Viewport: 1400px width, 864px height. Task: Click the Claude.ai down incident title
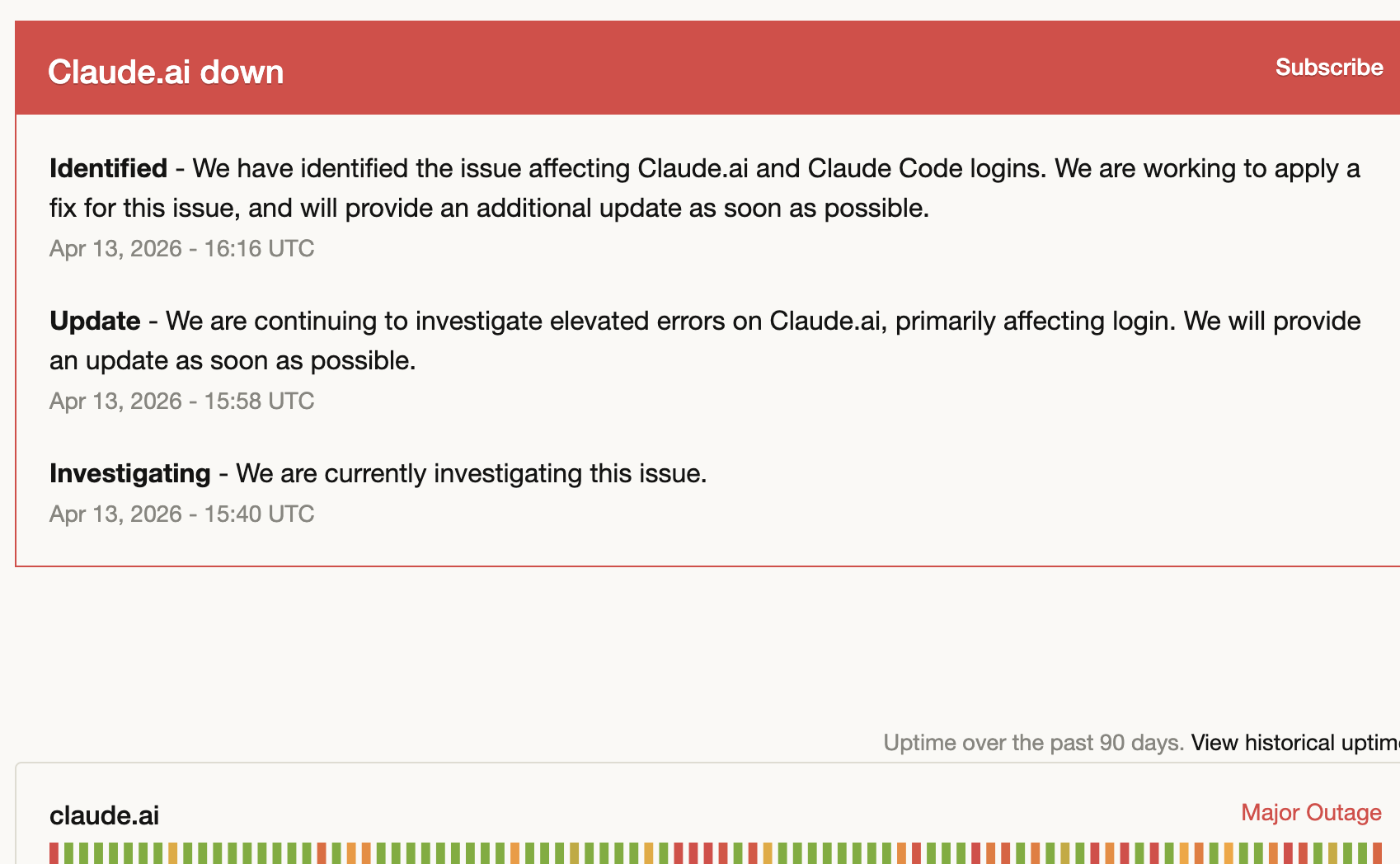[x=165, y=72]
